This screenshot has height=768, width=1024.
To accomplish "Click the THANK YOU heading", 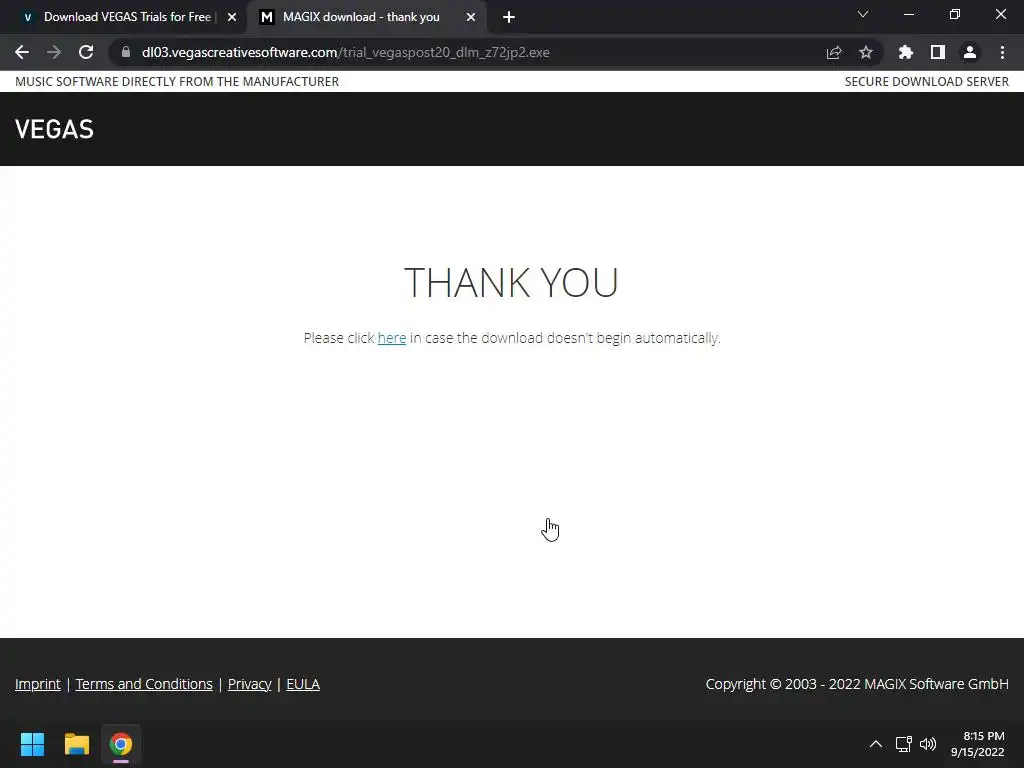I will pos(511,282).
